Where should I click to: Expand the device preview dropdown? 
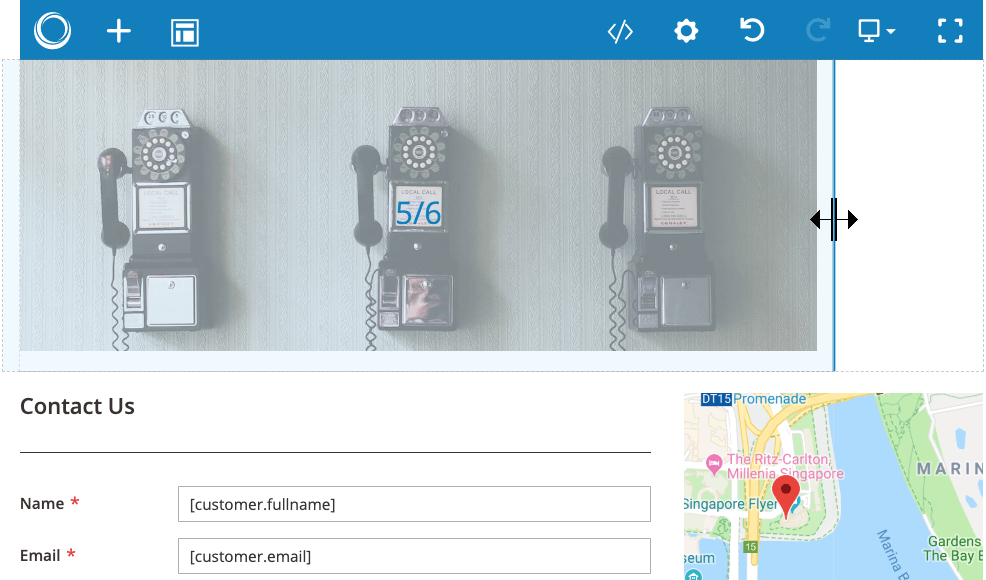(x=876, y=32)
